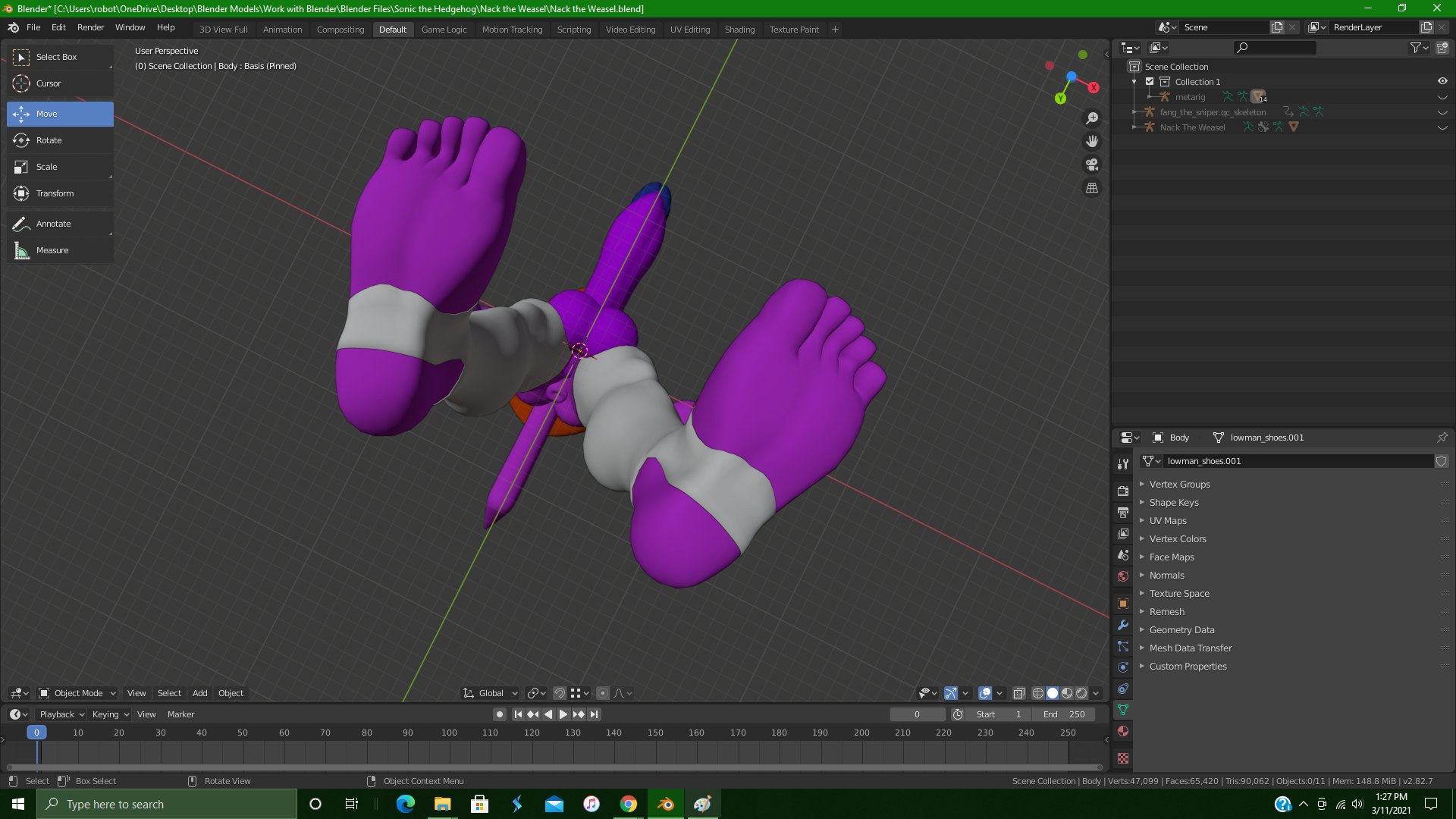
Task: Click the End frame 250 field
Action: (x=1063, y=714)
